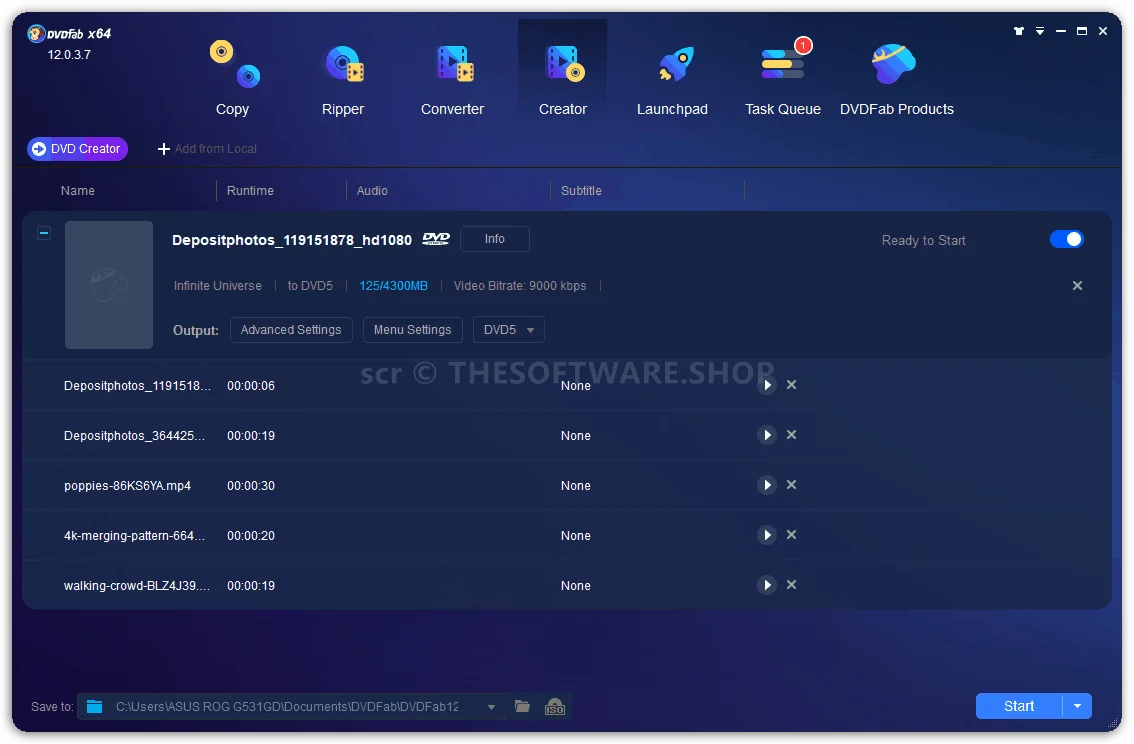
Task: Click the DVD format logo icon
Action: click(x=436, y=239)
